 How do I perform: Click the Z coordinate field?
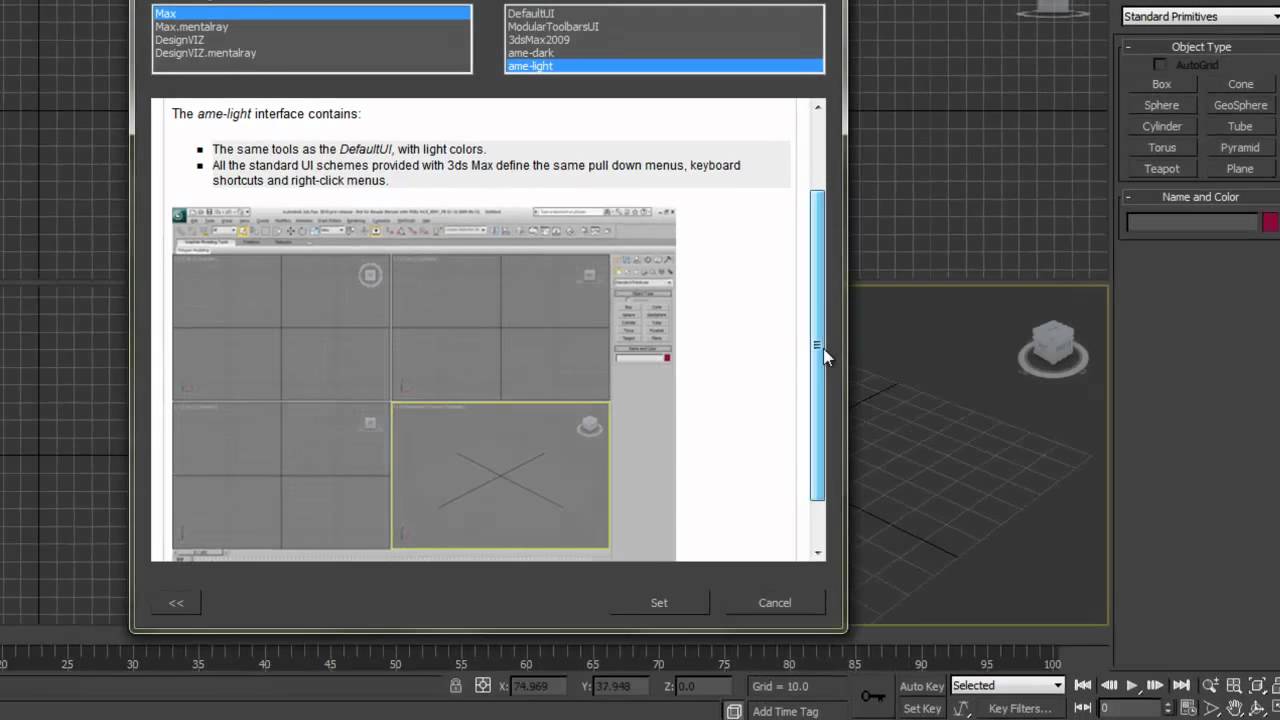705,686
